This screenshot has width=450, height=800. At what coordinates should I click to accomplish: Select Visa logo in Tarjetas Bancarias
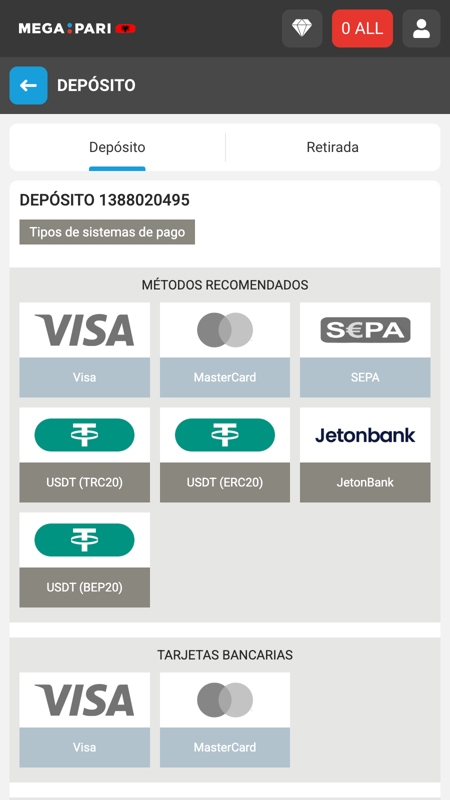tap(85, 700)
